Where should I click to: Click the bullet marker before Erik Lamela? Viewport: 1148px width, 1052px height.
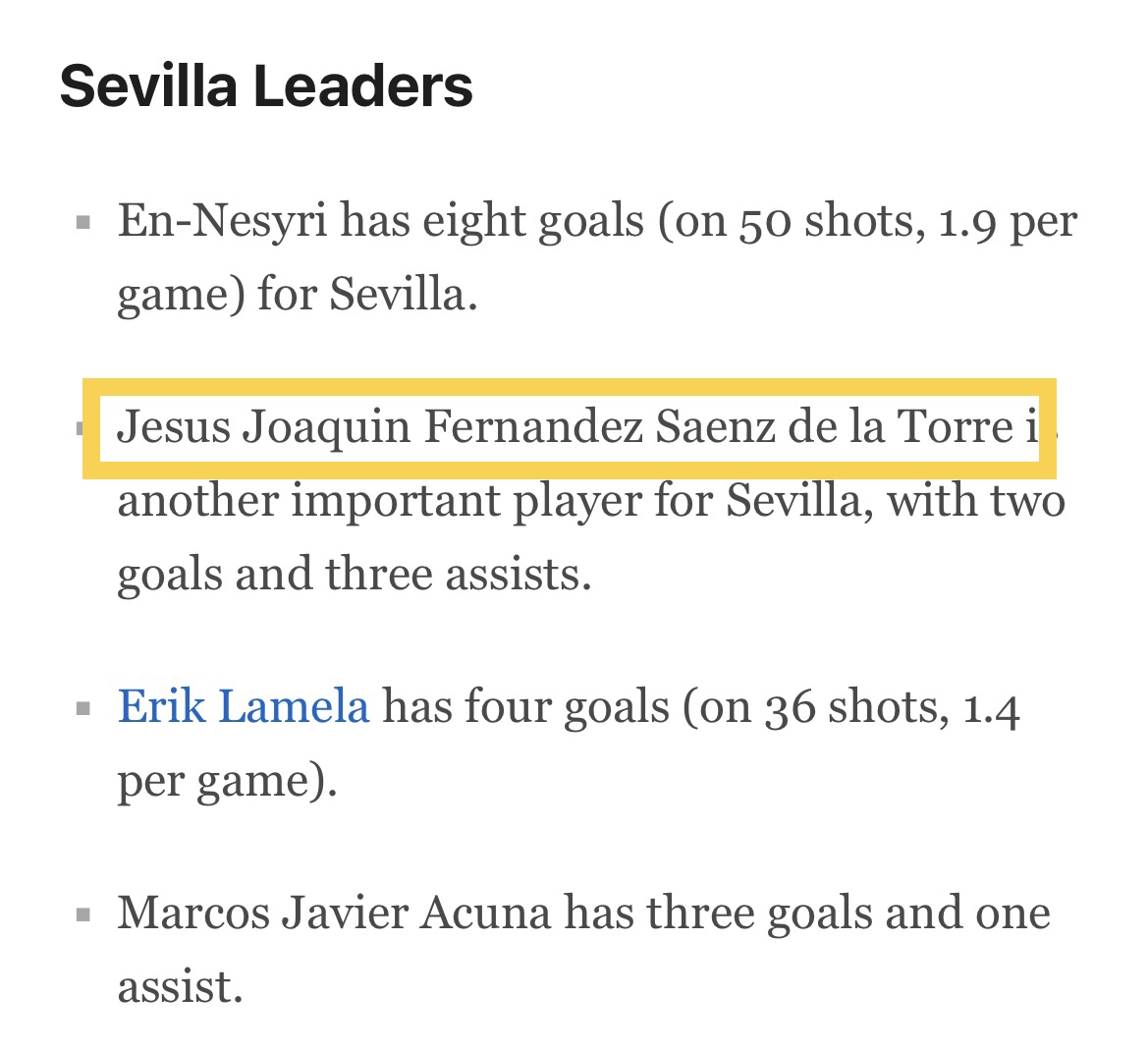[x=82, y=708]
